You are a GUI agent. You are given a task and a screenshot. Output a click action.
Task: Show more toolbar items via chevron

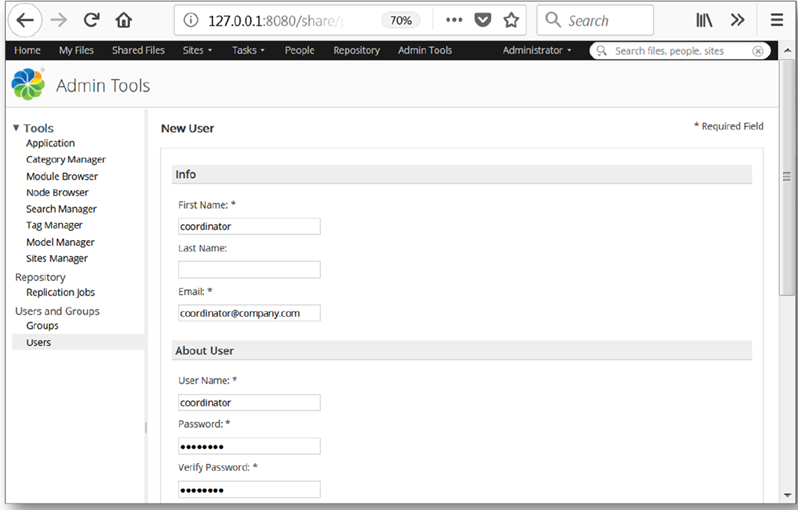coord(738,20)
